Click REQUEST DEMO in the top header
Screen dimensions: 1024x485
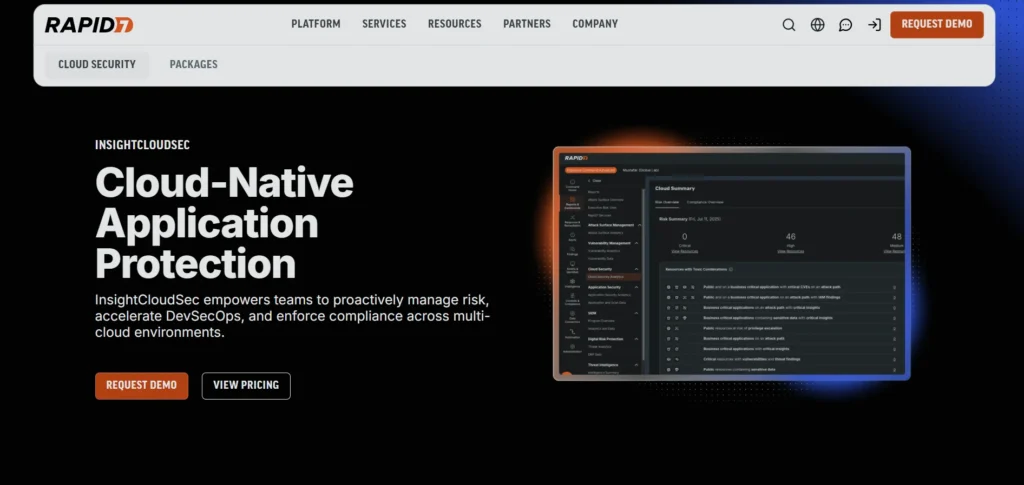[x=936, y=24]
